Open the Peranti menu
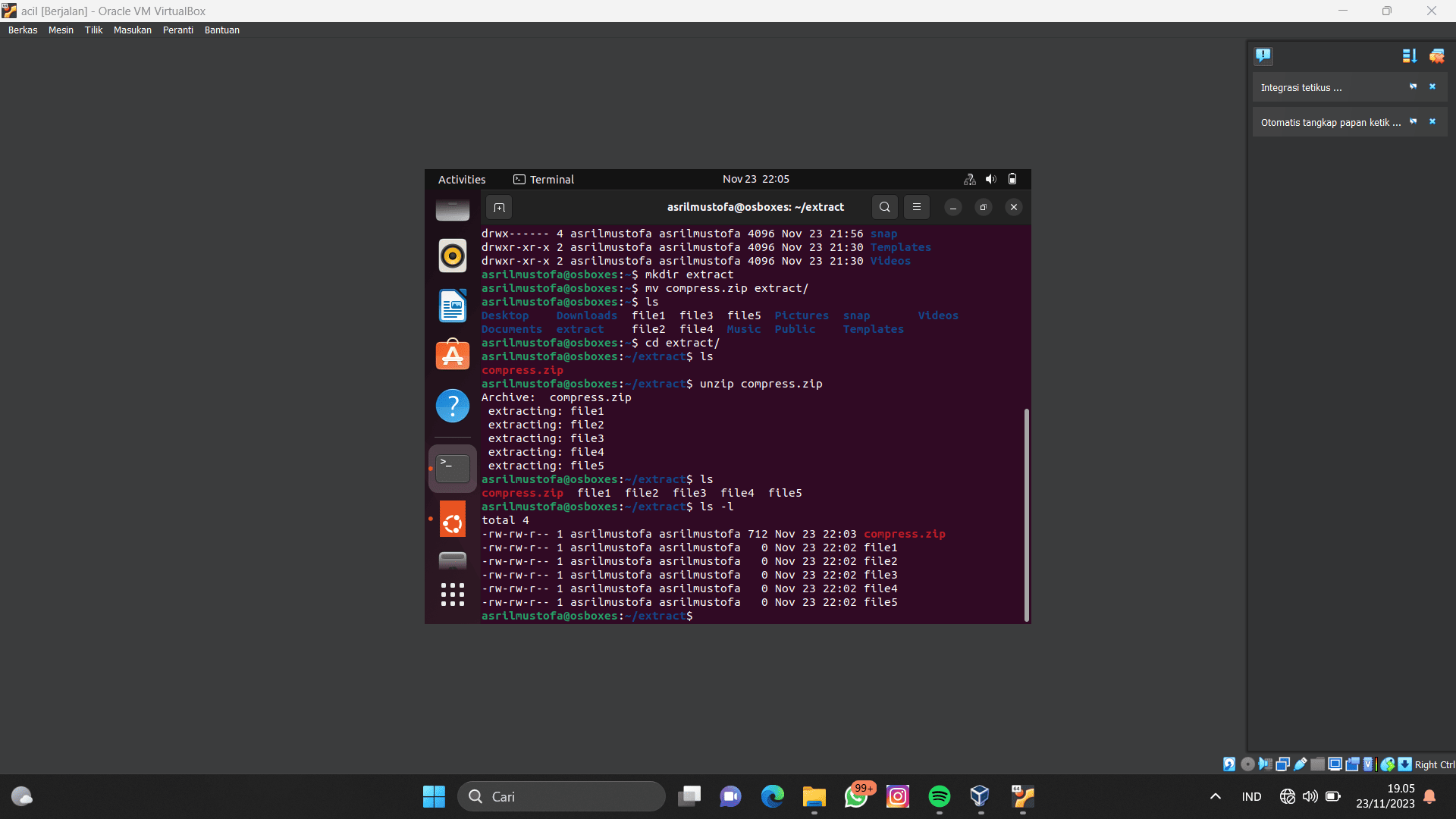Viewport: 1456px width, 819px height. [x=178, y=30]
